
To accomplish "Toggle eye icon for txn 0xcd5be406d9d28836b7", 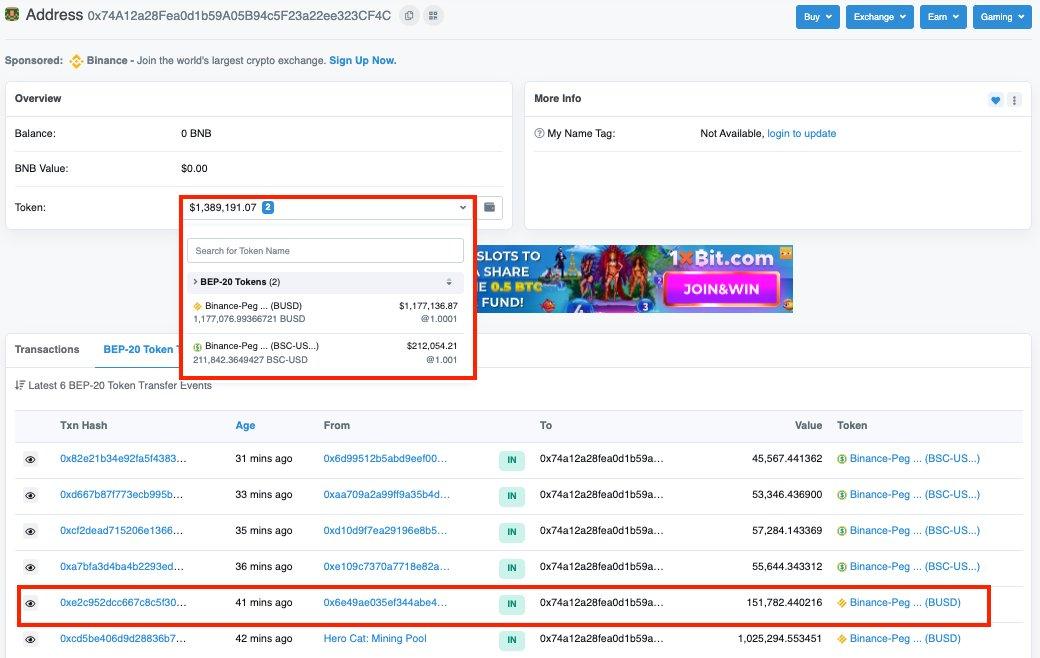I will pos(31,639).
